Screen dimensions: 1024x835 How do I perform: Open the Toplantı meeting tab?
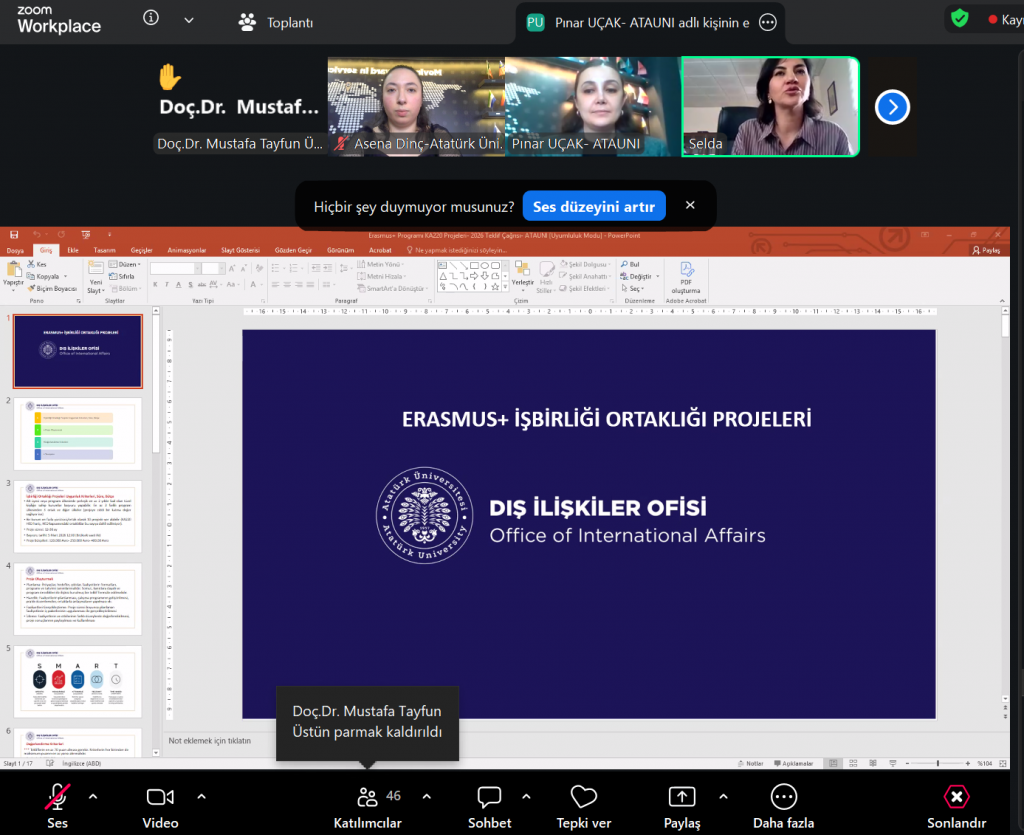pyautogui.click(x=277, y=22)
